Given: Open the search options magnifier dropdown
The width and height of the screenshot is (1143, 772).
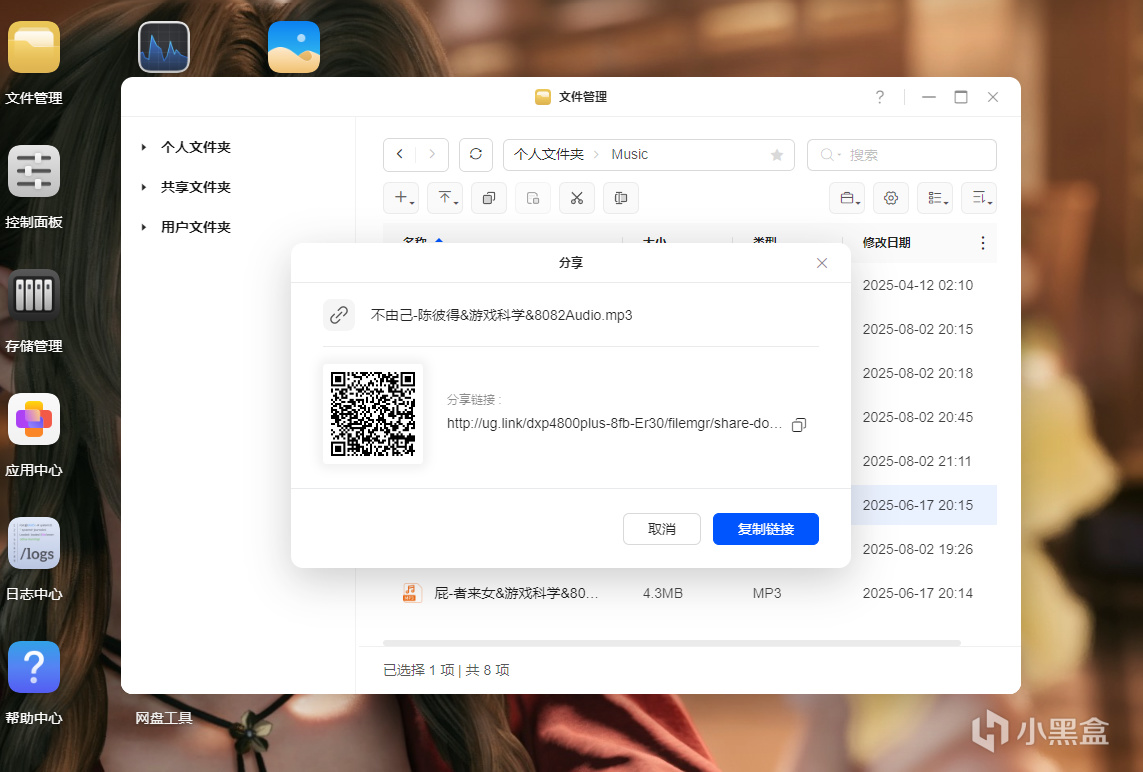Looking at the screenshot, I should click(830, 155).
